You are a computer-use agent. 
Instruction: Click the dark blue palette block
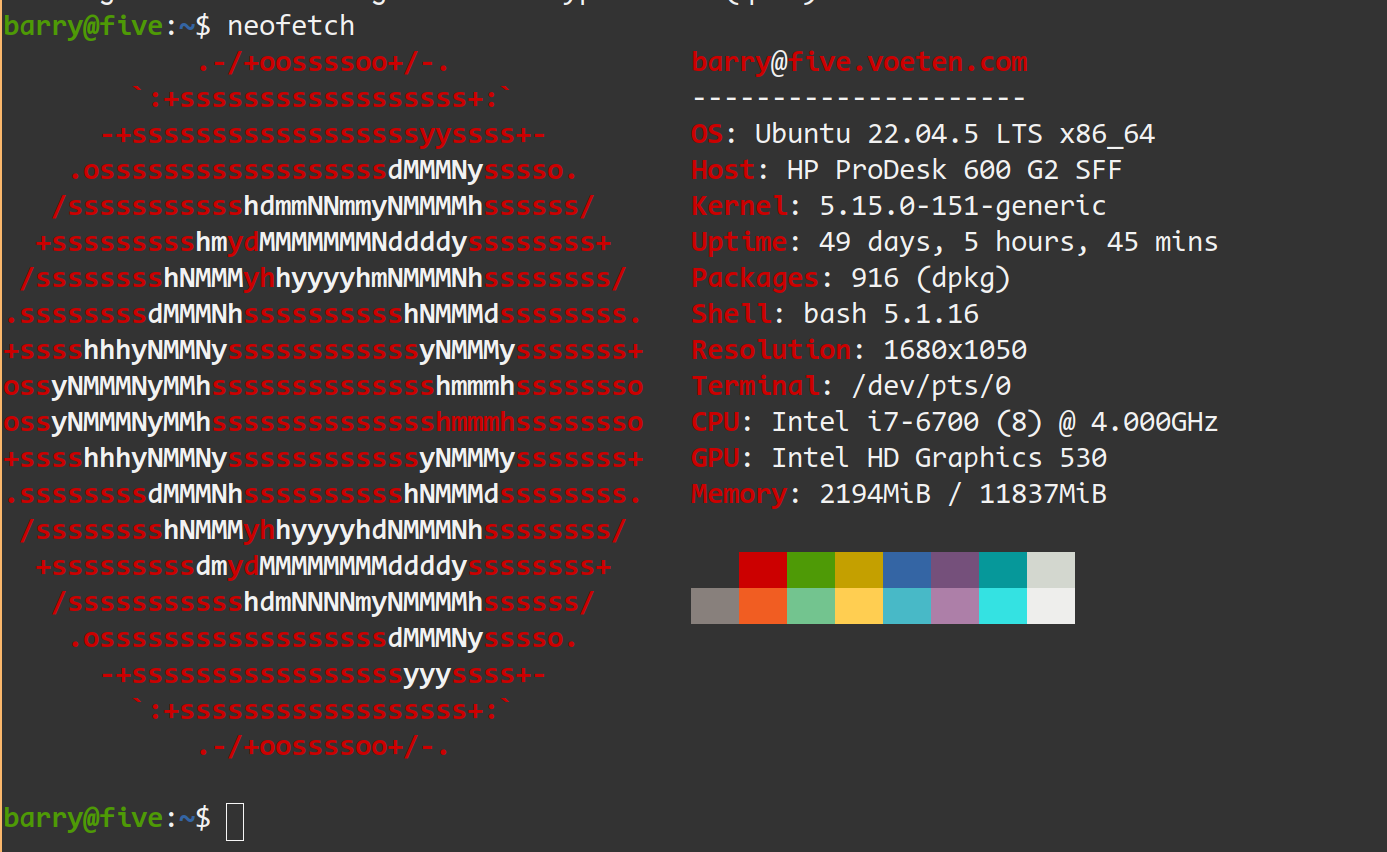pyautogui.click(x=907, y=570)
